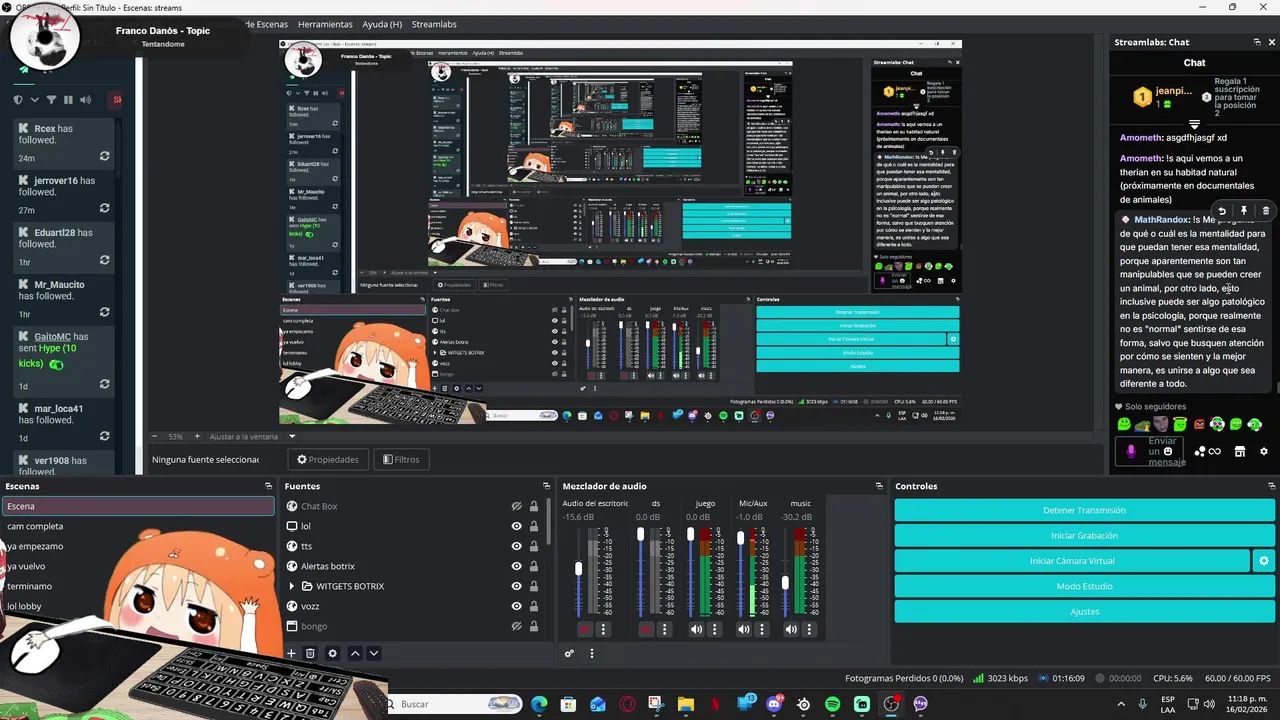This screenshot has height=720, width=1280.
Task: Show the bongo source
Action: (x=517, y=626)
